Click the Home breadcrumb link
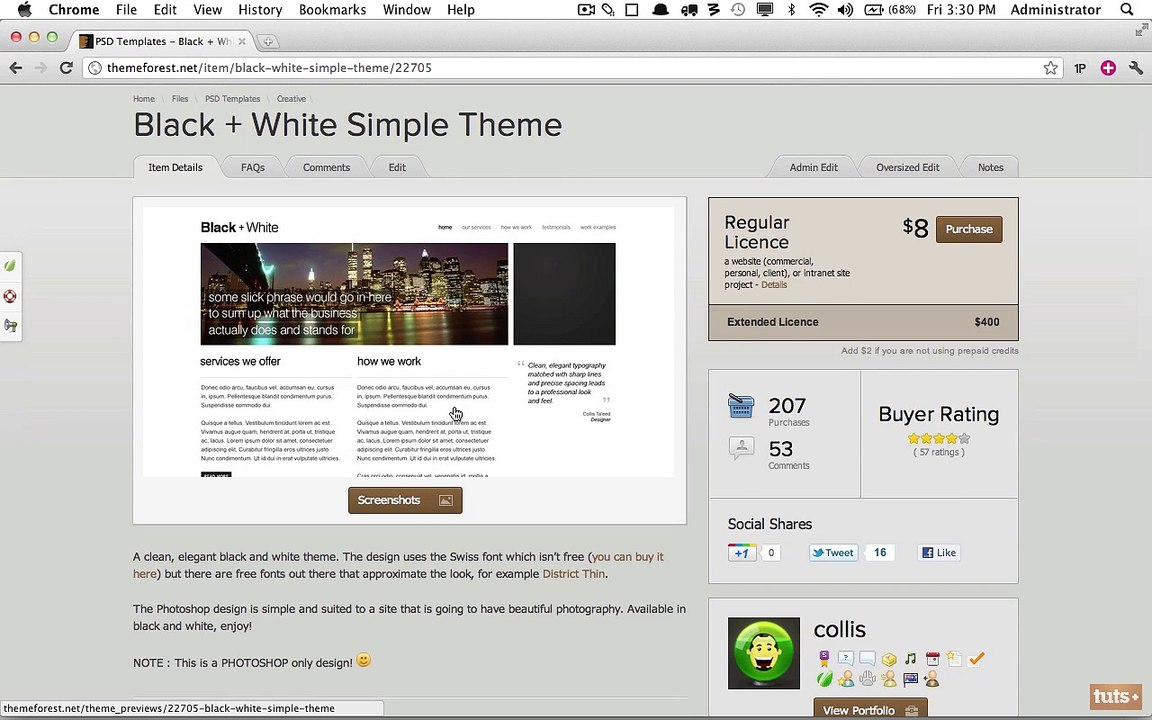The height and width of the screenshot is (720, 1152). coord(143,98)
